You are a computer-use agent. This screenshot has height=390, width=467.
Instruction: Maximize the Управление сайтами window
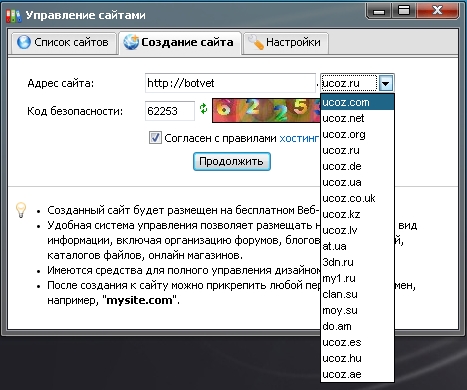404,11
